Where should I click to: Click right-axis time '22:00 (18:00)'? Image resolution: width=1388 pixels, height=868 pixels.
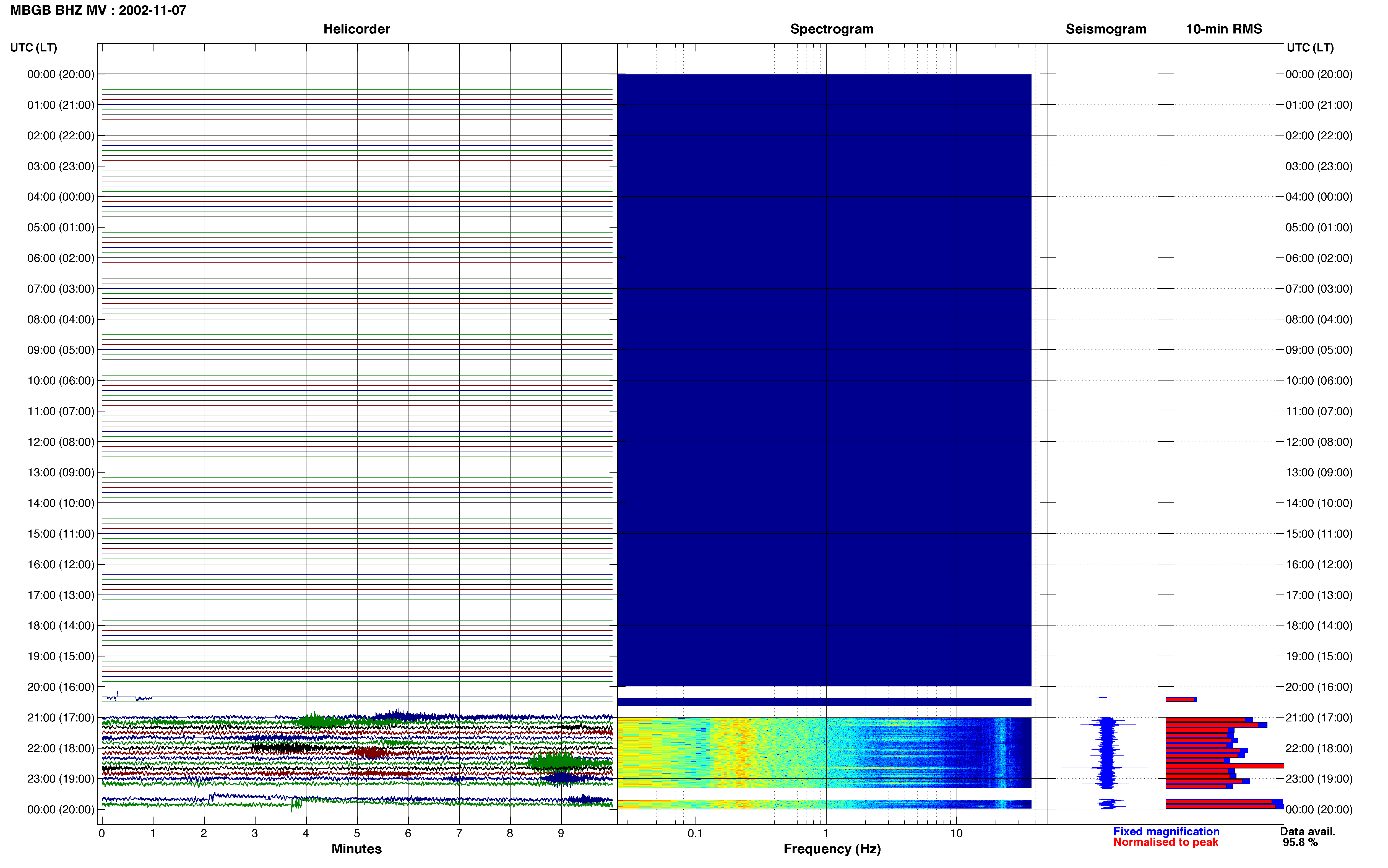click(1319, 749)
